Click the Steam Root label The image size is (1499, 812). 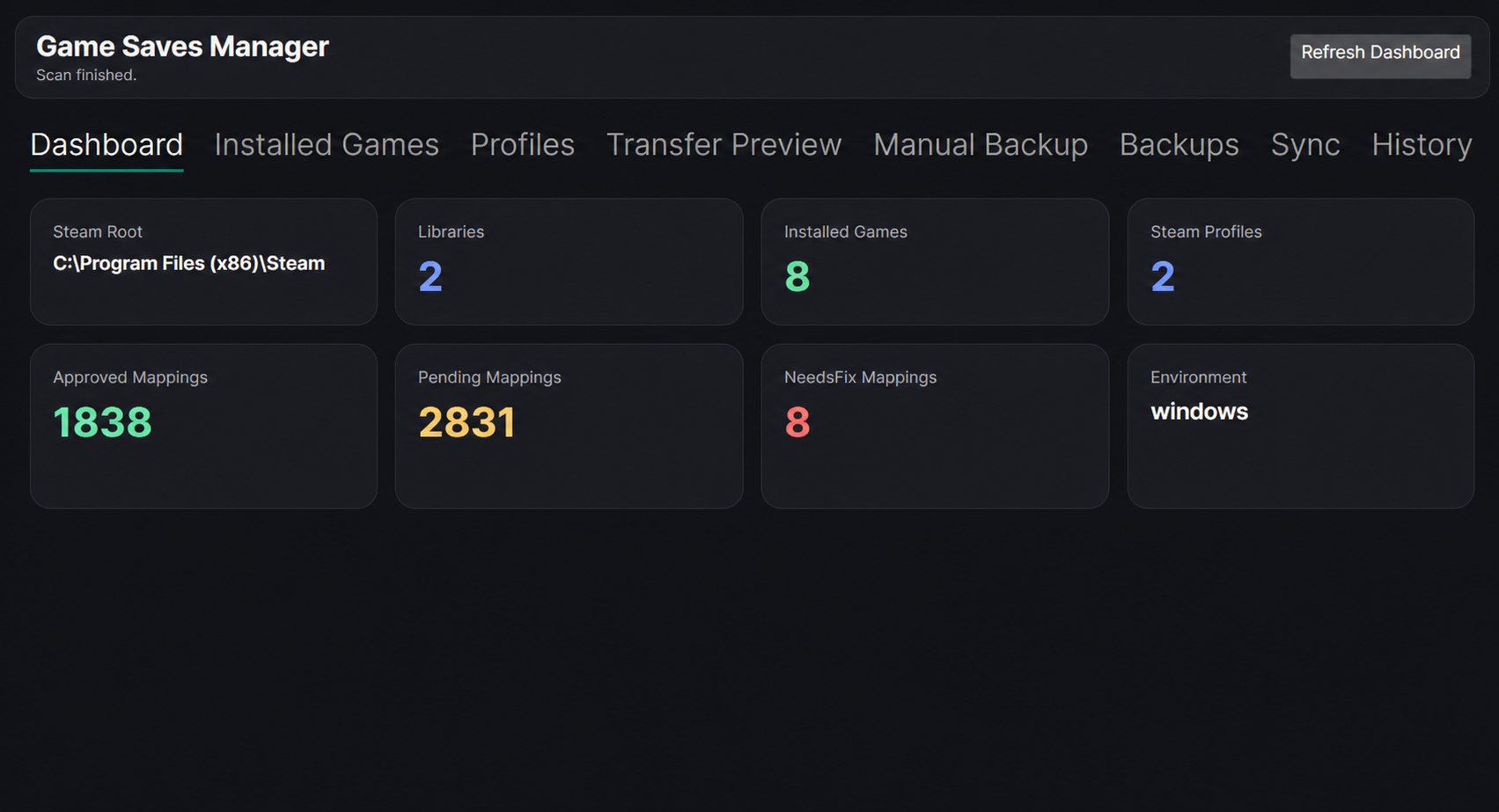click(98, 231)
